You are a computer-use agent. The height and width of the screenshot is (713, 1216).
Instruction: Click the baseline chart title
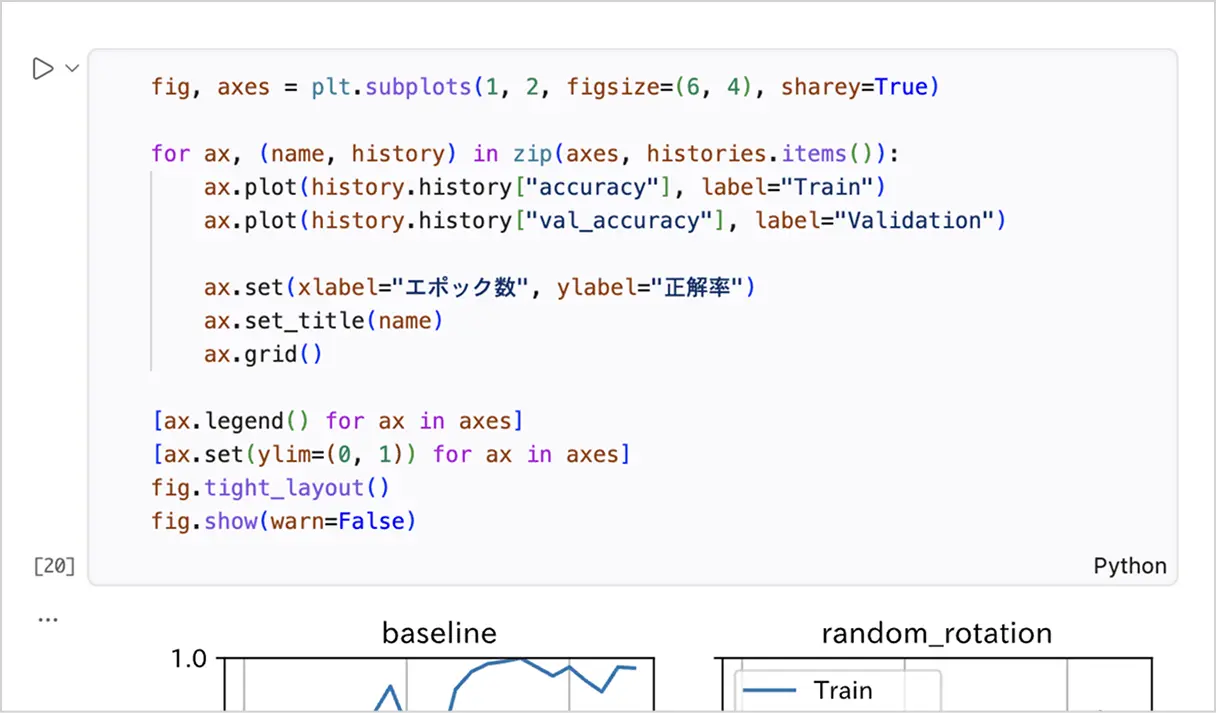(x=439, y=634)
